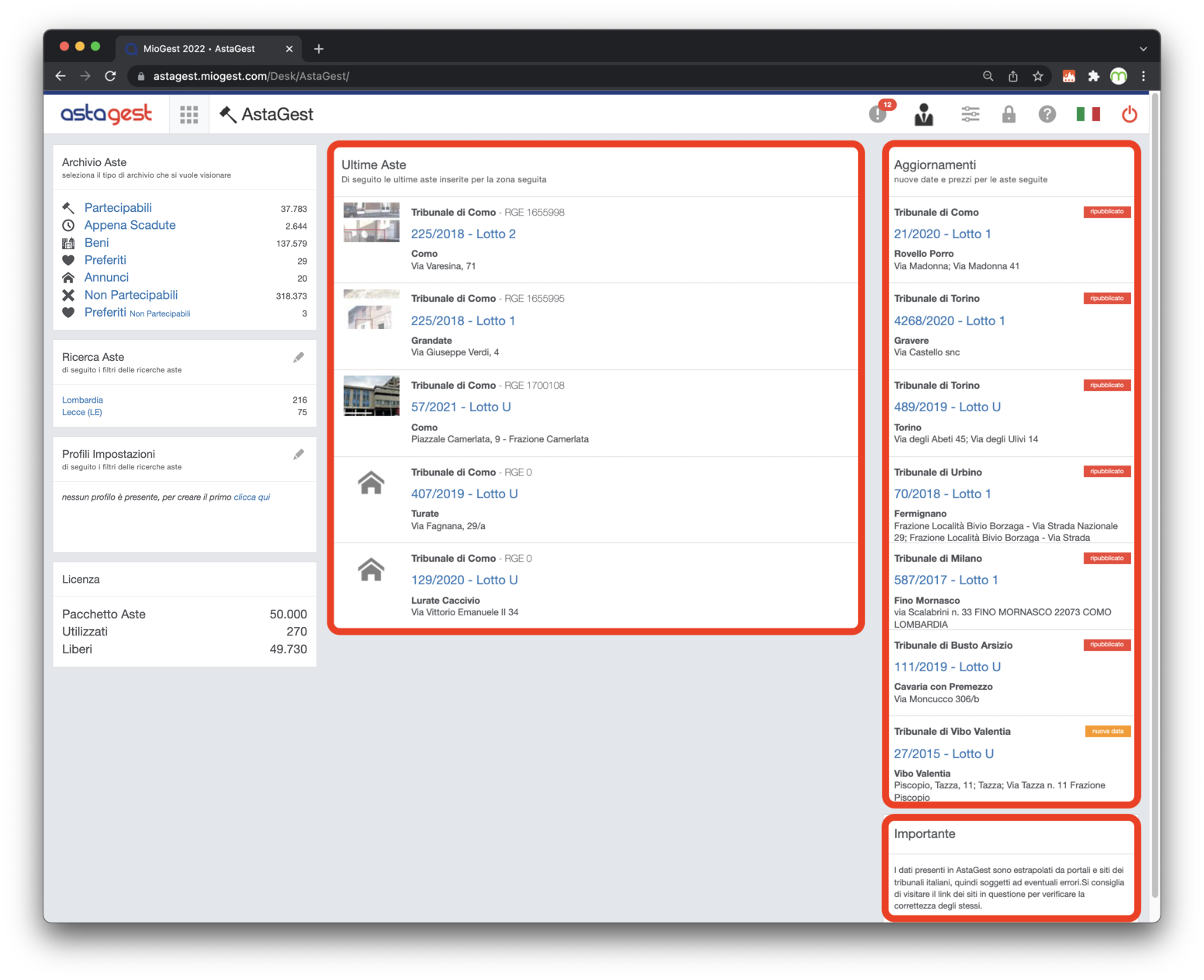Click the Italian flag language icon
Viewport: 1204px width, 980px height.
(1088, 114)
